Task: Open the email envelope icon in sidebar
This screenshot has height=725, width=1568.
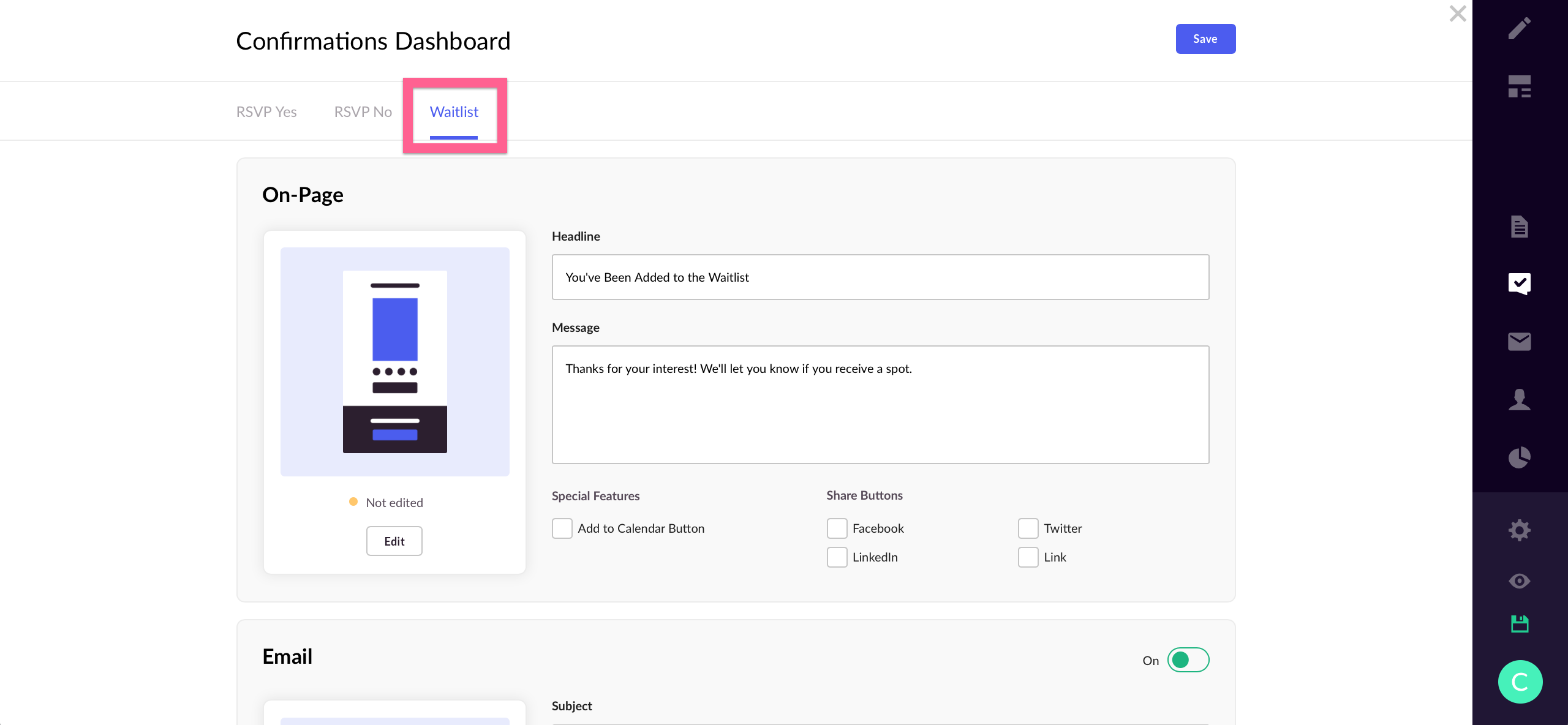Action: point(1519,342)
